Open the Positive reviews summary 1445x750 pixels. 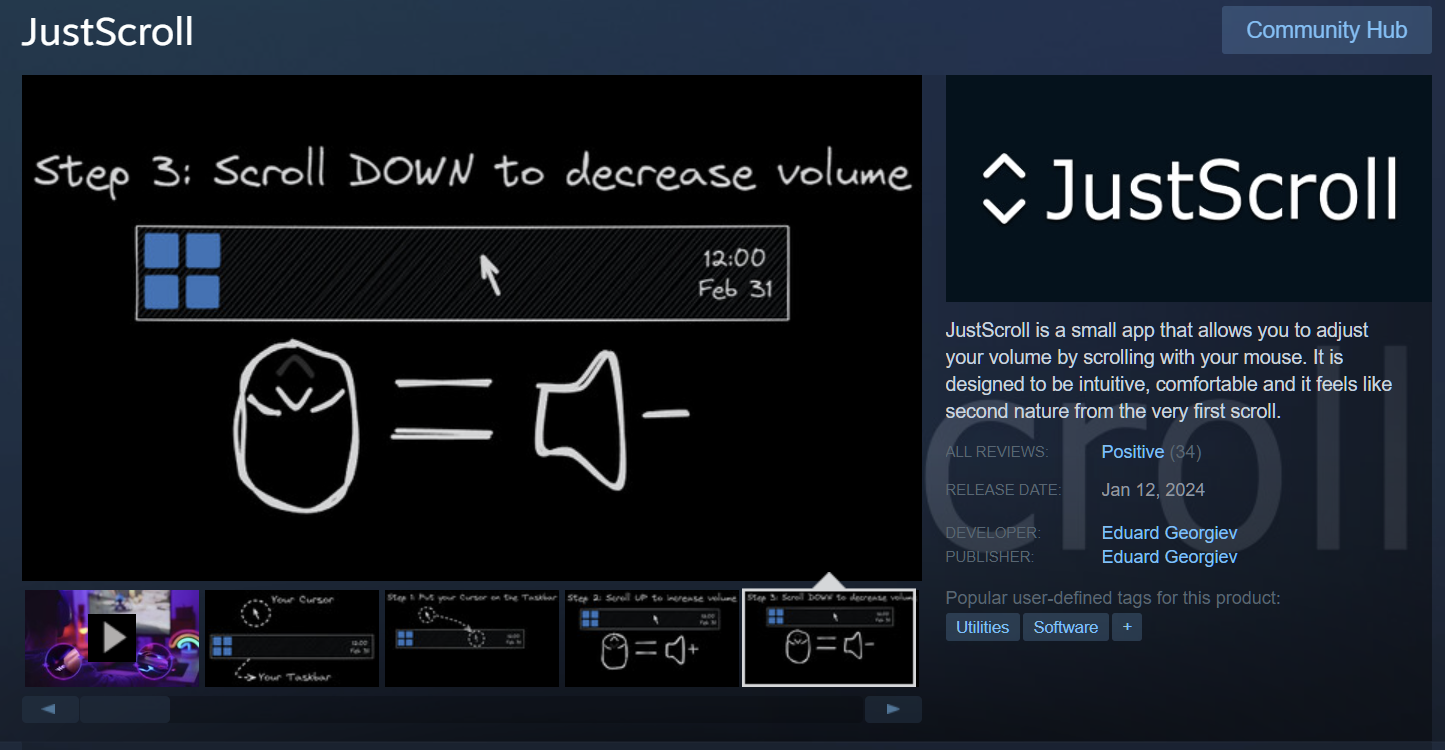coord(1132,451)
